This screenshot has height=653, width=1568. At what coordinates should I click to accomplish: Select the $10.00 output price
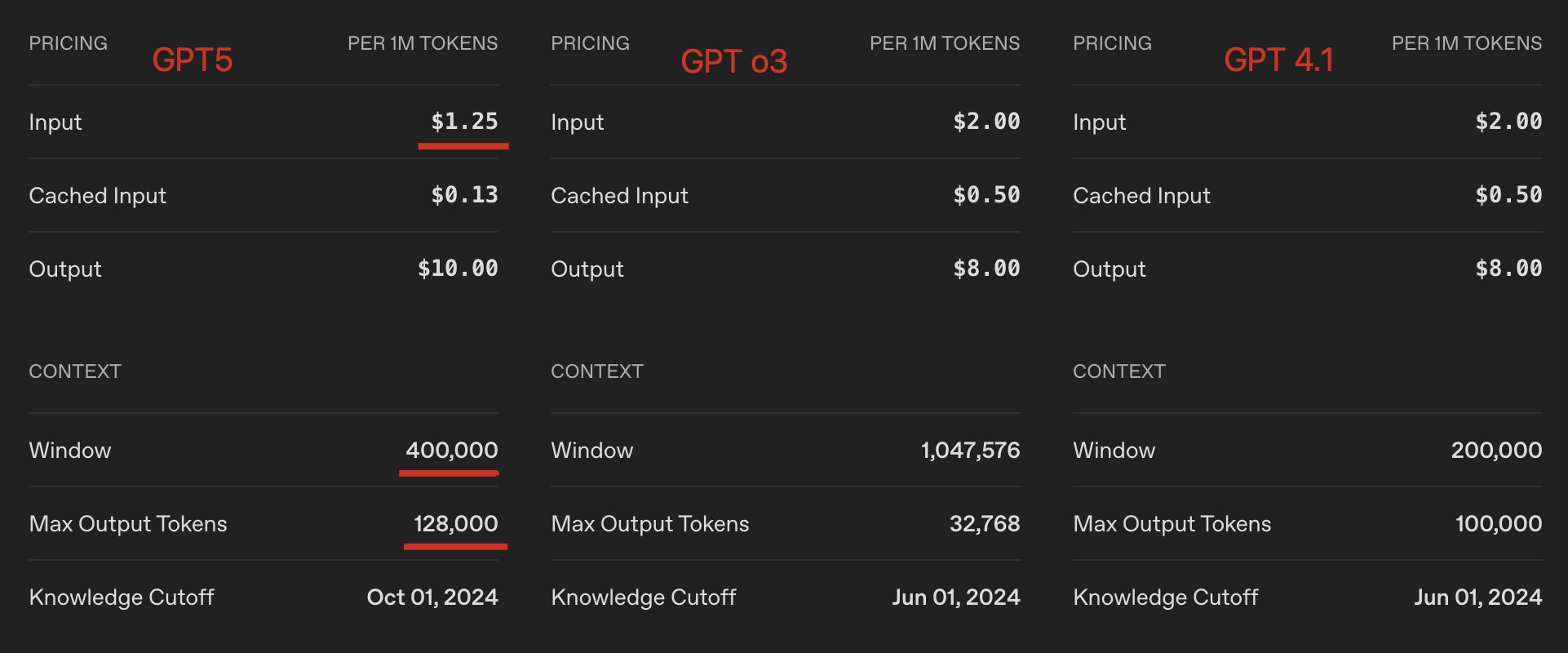pyautogui.click(x=458, y=269)
